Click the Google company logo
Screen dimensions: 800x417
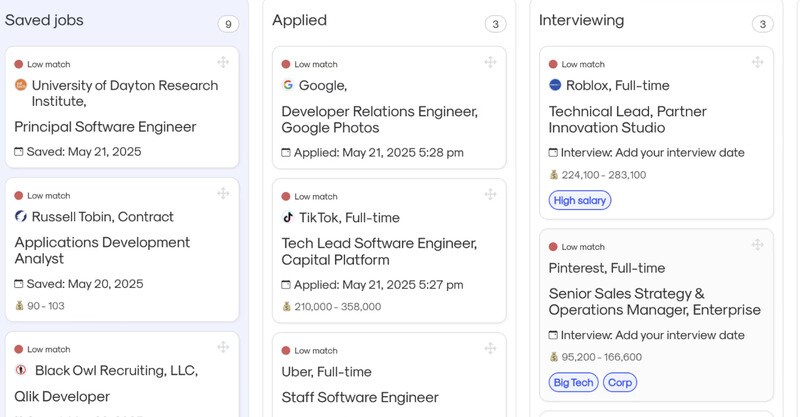click(x=288, y=86)
